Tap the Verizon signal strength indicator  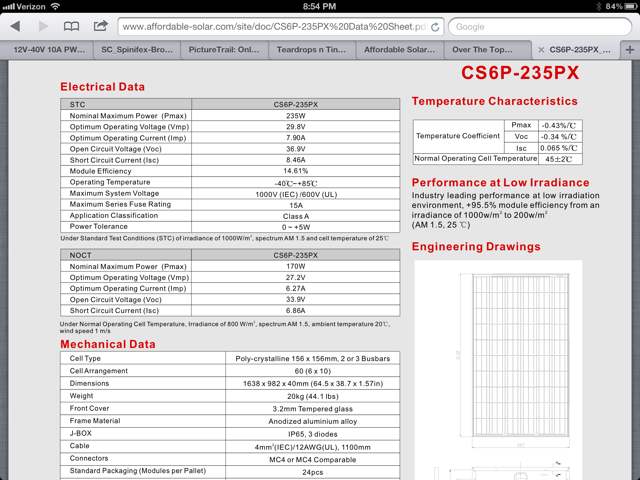(x=8, y=7)
